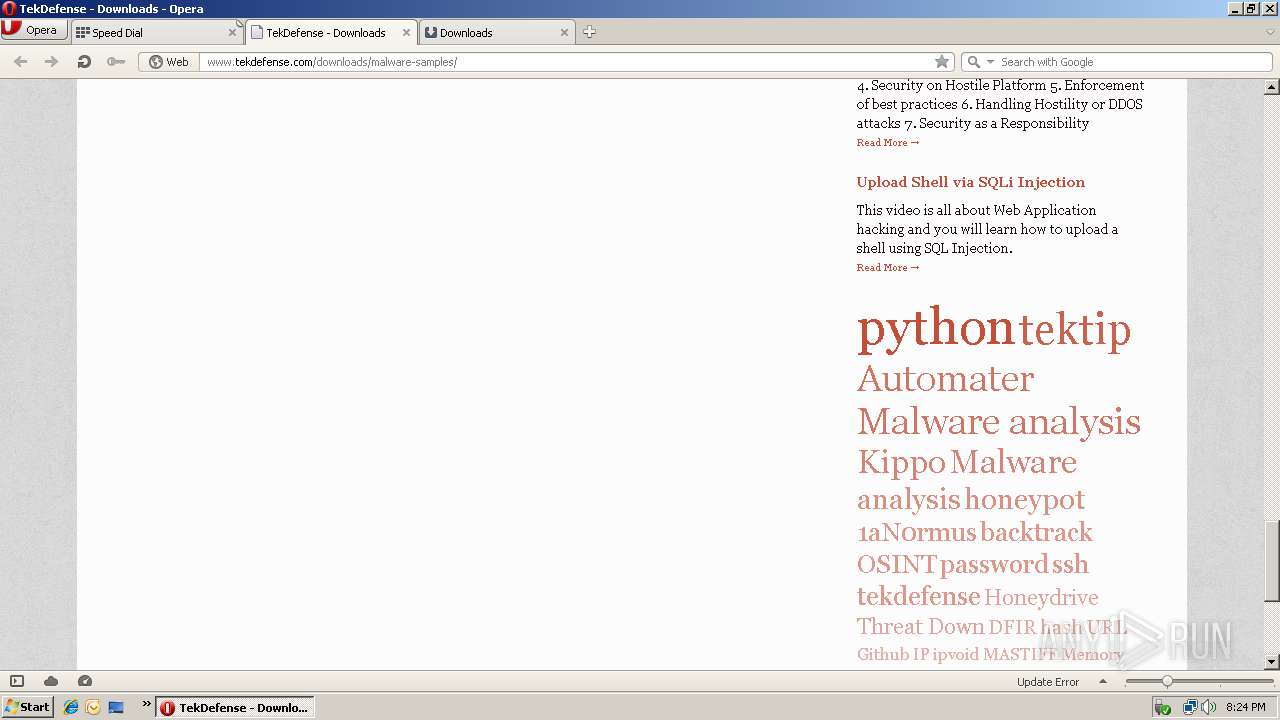The height and width of the screenshot is (720, 1280).
Task: Open Read More under SQL Injection video
Action: 887,268
